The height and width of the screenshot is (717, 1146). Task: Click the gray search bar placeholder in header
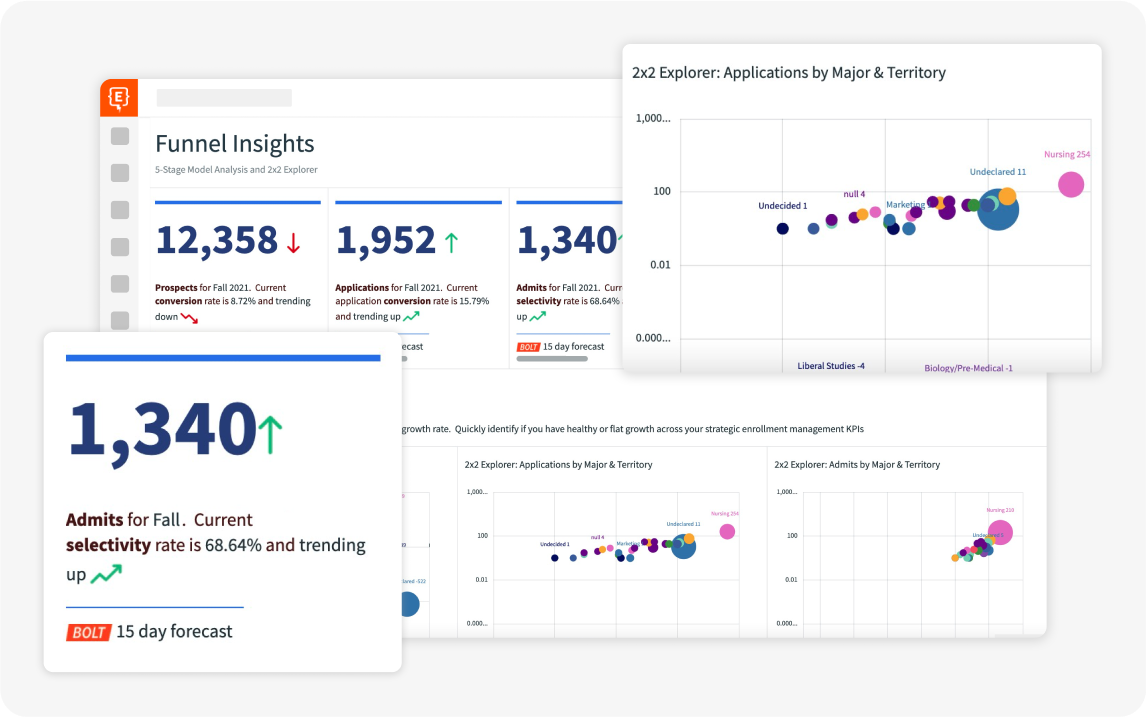point(224,98)
